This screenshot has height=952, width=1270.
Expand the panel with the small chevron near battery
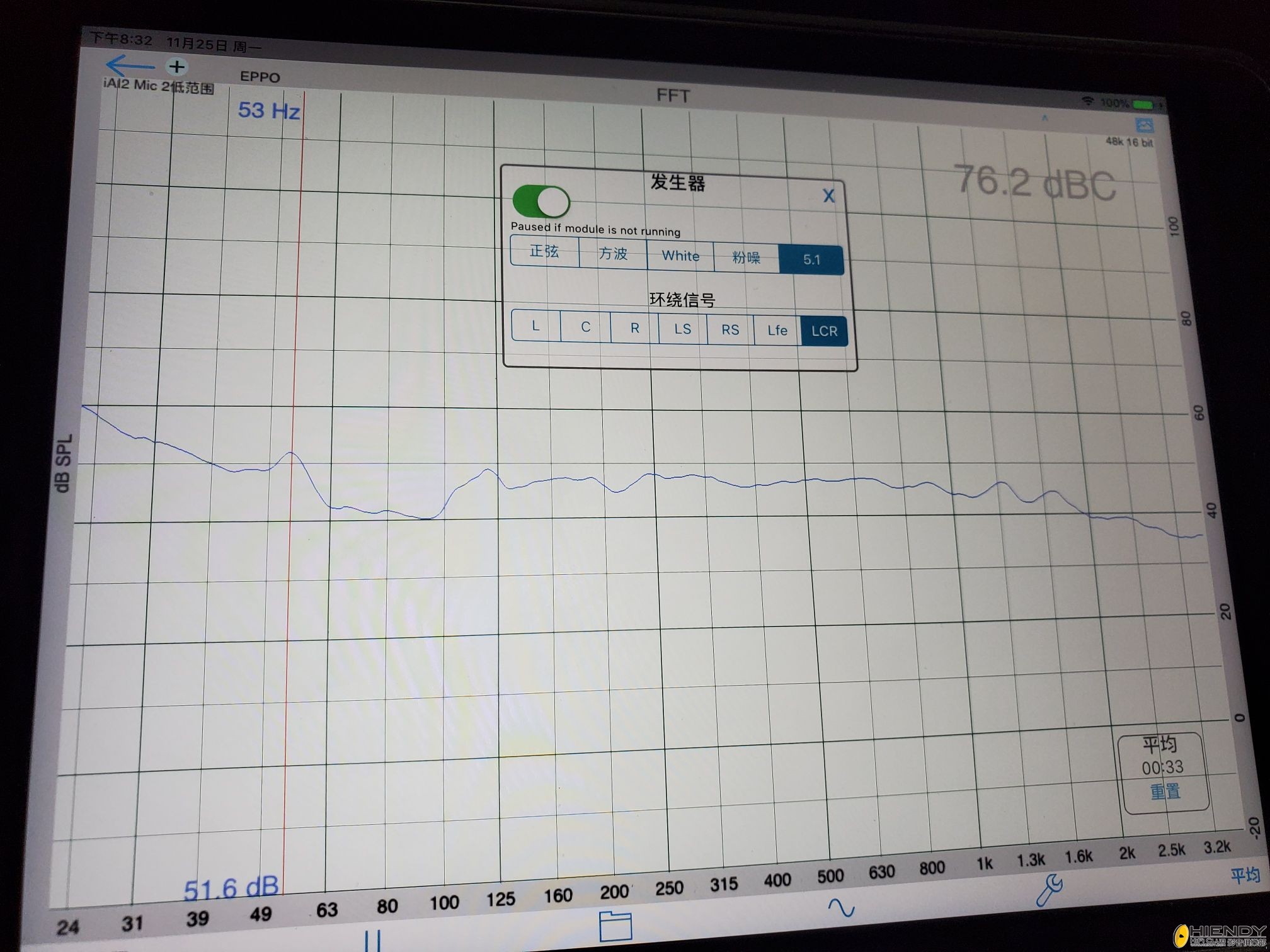(1045, 118)
